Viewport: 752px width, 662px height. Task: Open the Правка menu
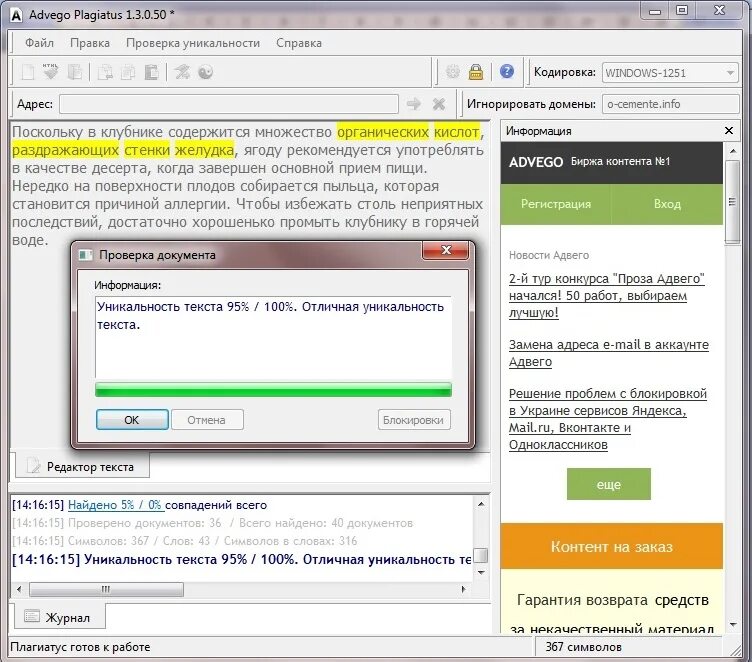click(90, 43)
